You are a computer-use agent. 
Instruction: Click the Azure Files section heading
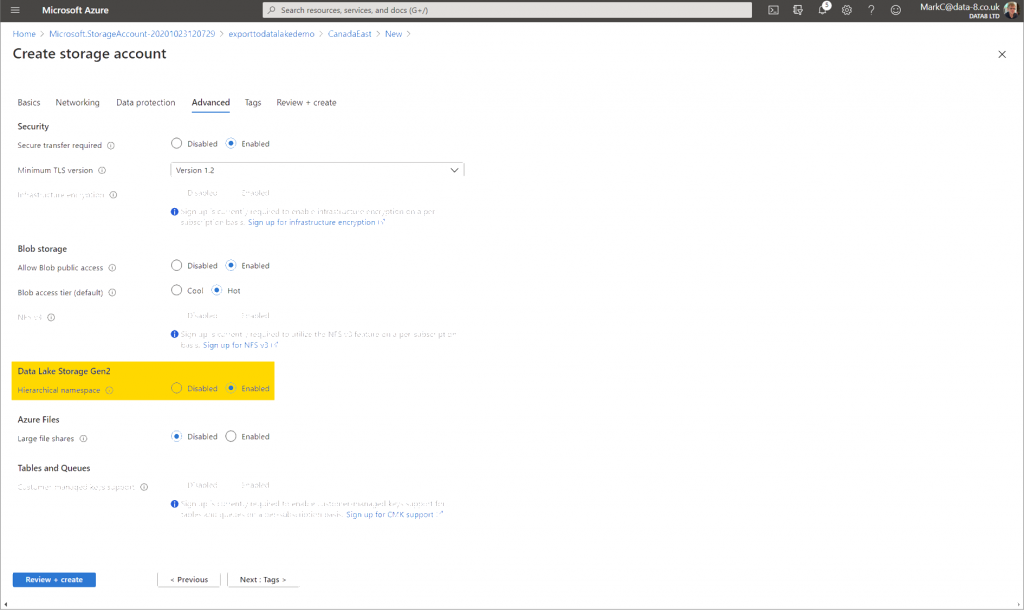[39, 419]
